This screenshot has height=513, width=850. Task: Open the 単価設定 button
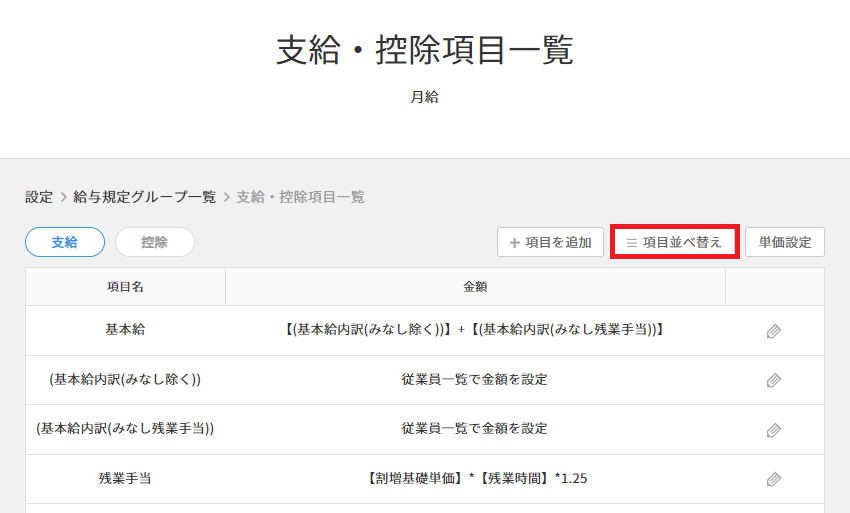coord(784,242)
